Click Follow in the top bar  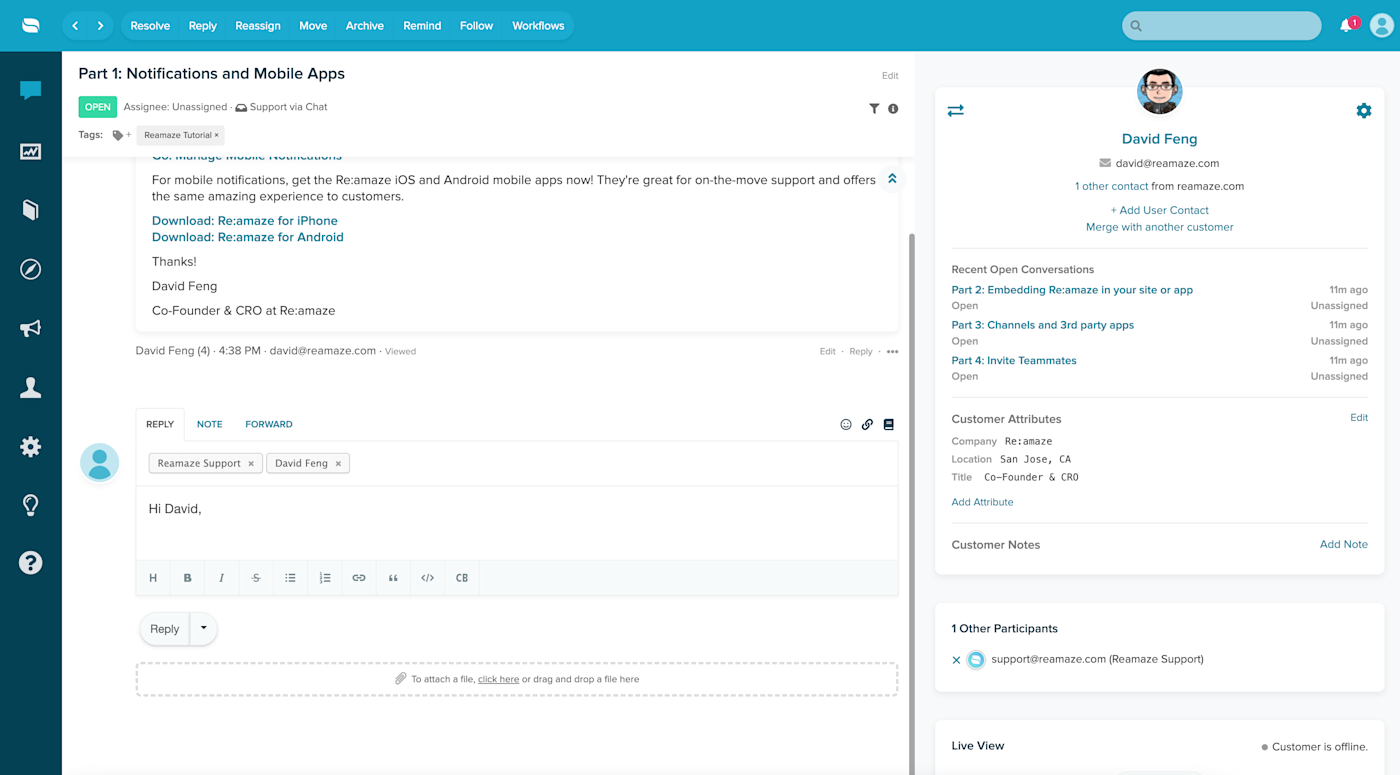[476, 26]
